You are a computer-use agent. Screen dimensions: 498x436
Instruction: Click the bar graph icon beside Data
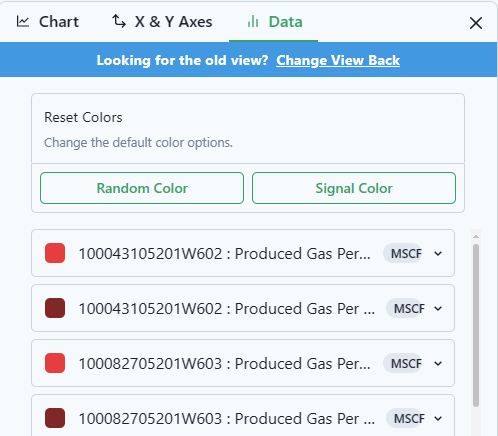coord(253,22)
